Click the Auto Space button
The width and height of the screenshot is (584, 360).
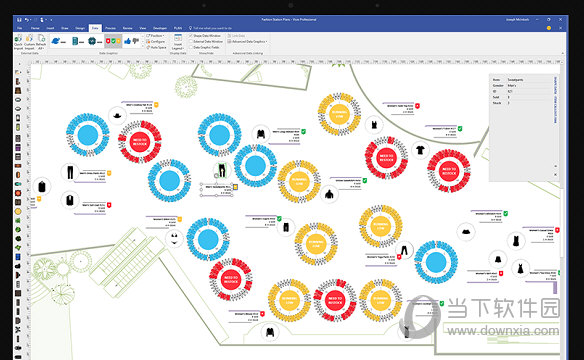click(157, 48)
